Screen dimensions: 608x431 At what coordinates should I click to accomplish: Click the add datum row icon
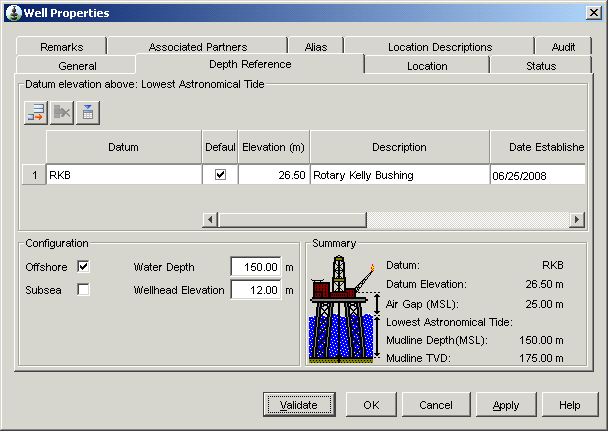tap(36, 113)
